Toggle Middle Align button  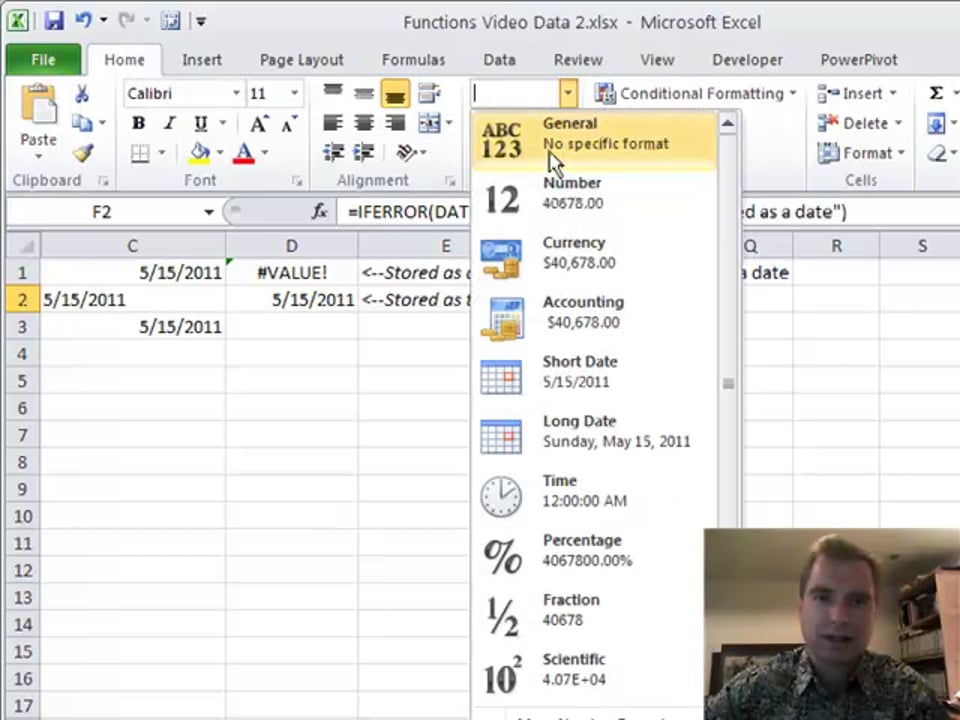[364, 93]
